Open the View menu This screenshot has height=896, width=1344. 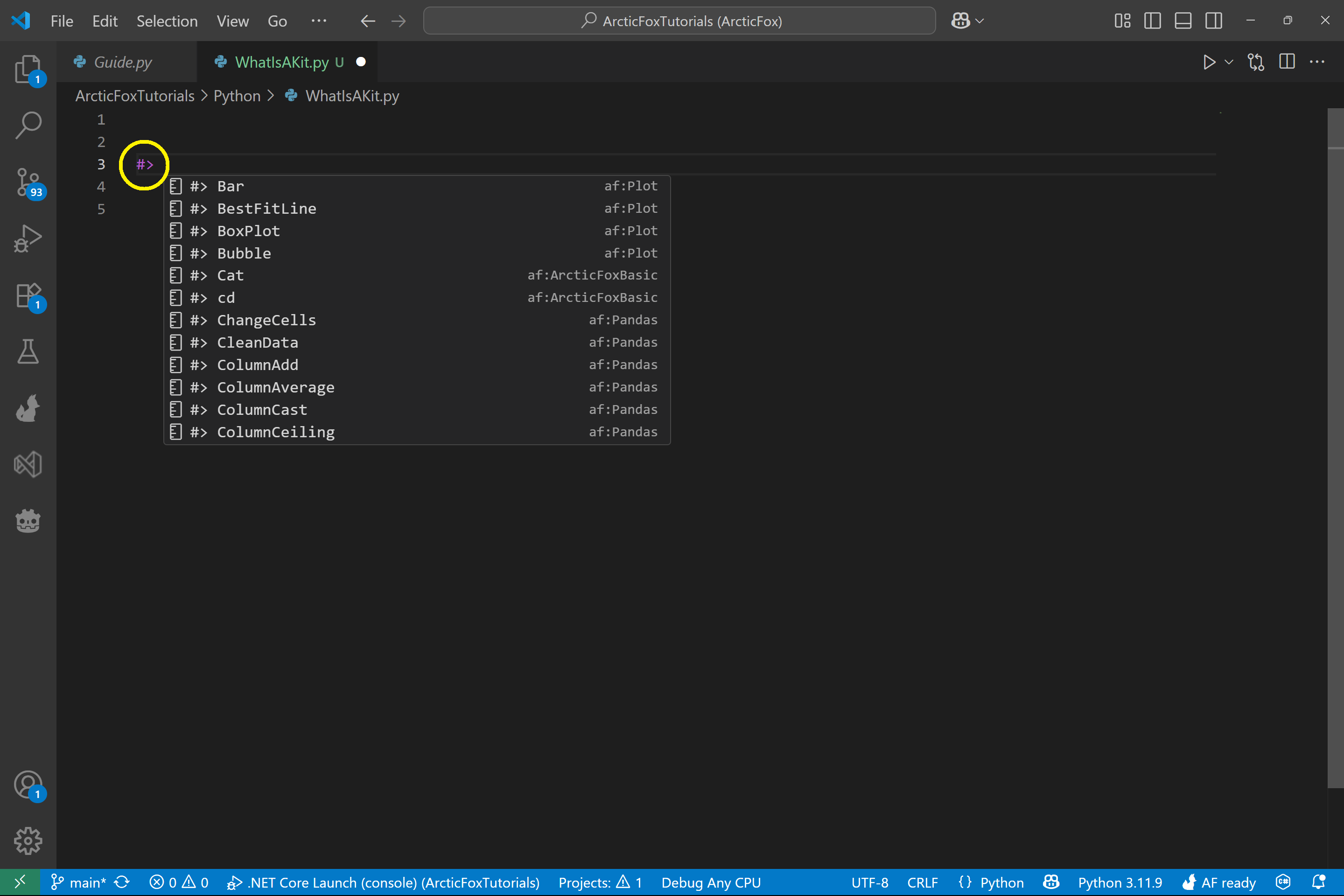point(232,21)
